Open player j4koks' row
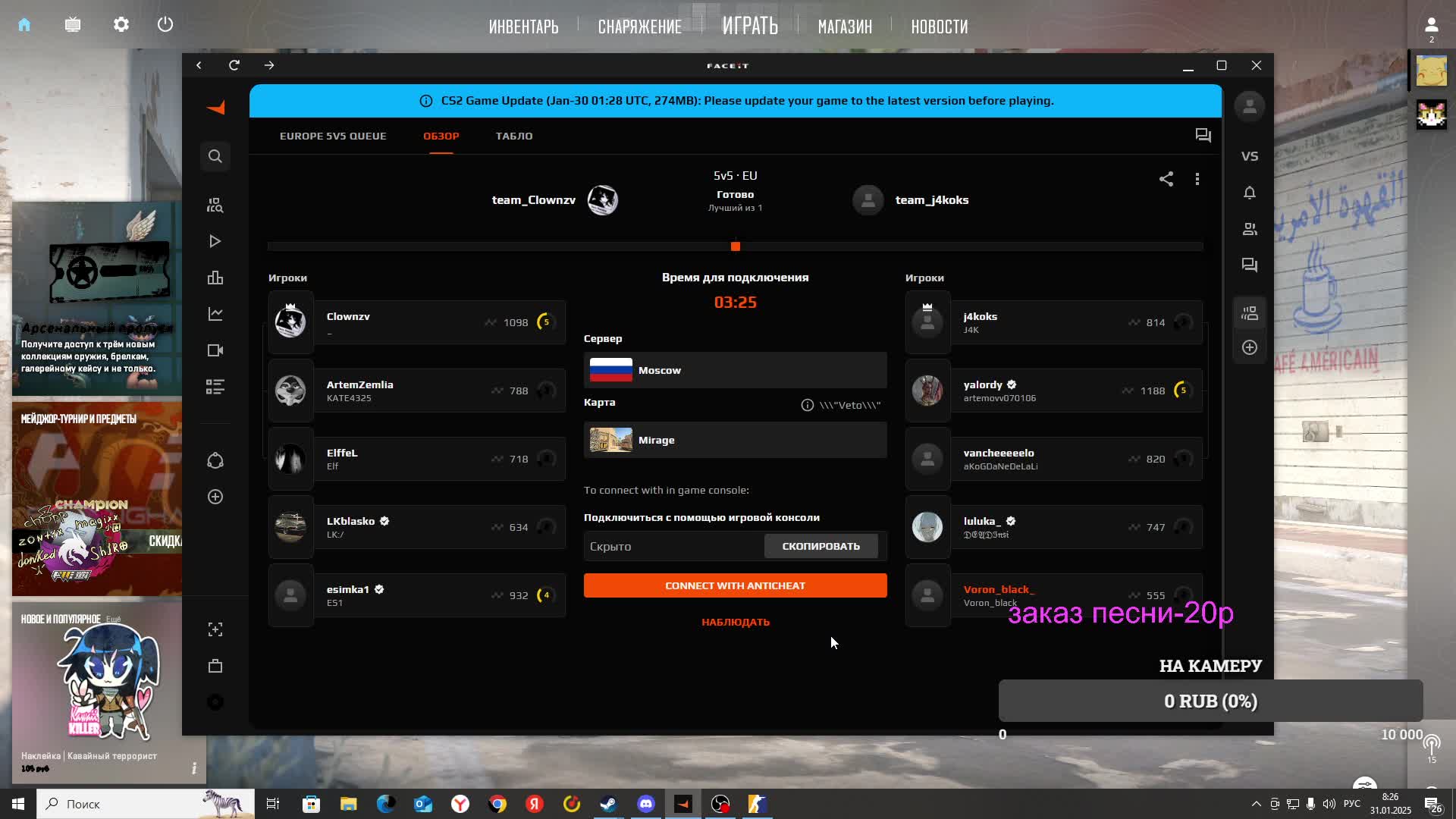This screenshot has height=819, width=1456. click(x=1054, y=322)
